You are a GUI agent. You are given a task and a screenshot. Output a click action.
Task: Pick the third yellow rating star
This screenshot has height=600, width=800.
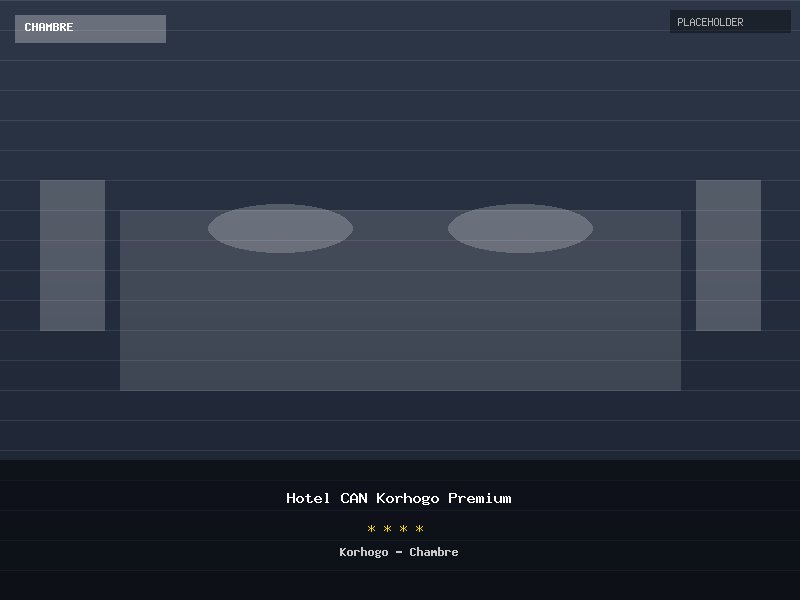(x=404, y=529)
